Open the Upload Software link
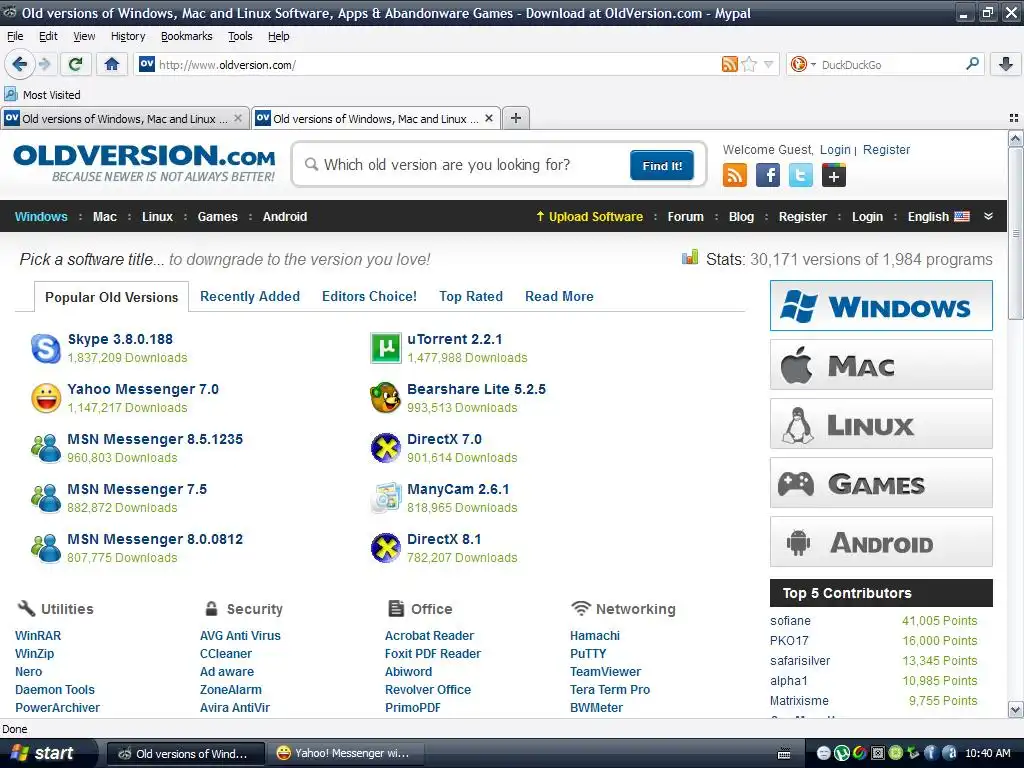Viewport: 1024px width, 768px height. (589, 216)
